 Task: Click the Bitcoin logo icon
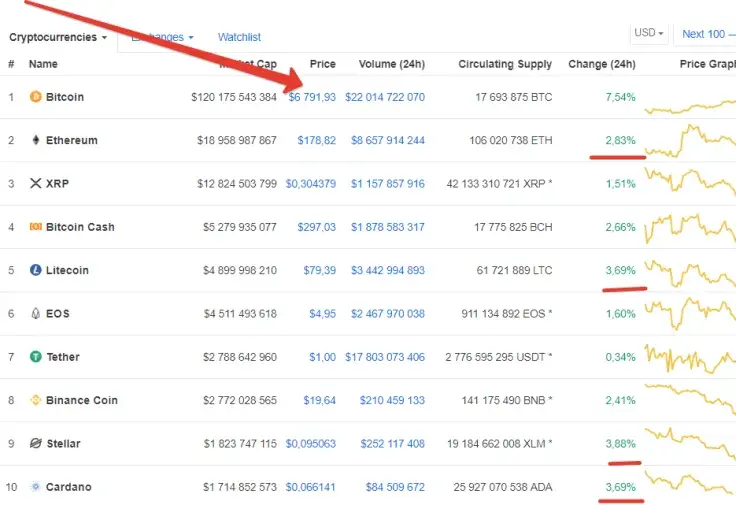coord(36,97)
